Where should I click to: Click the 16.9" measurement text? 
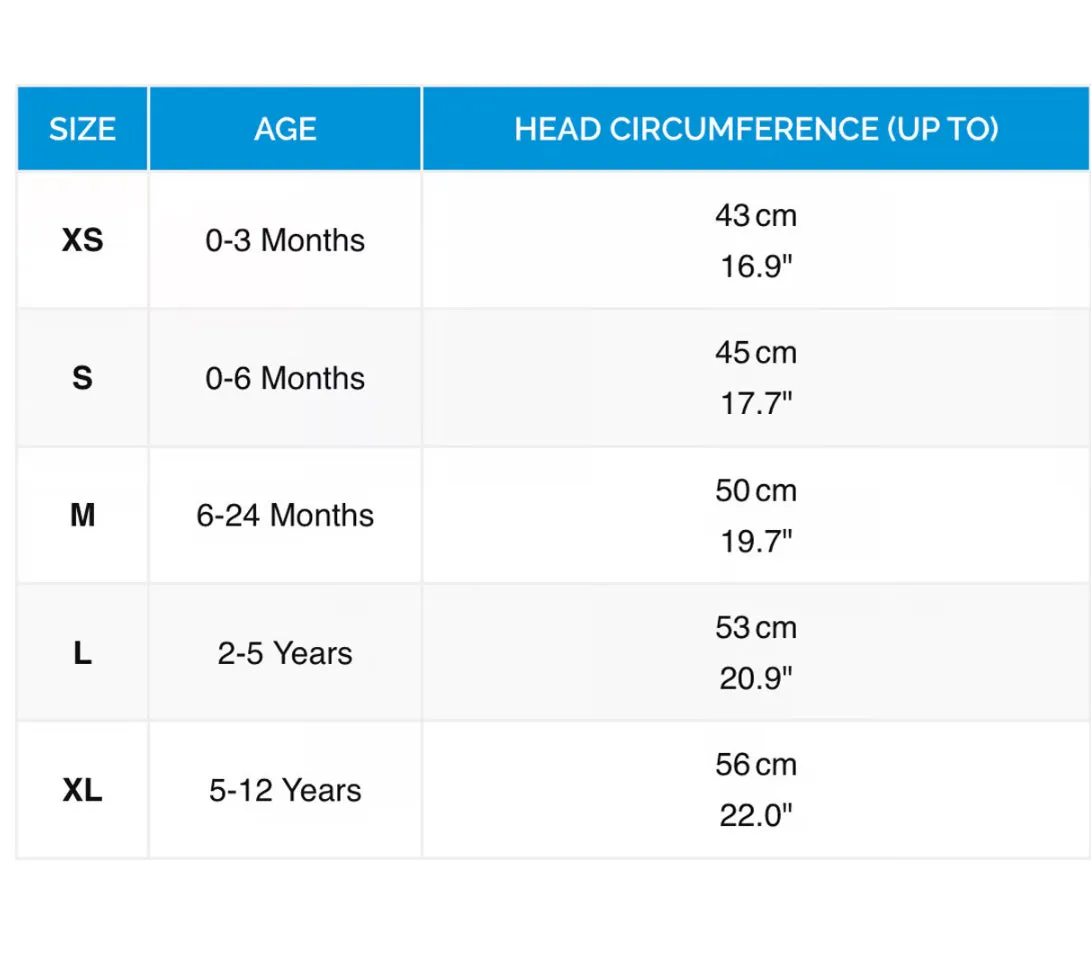(x=756, y=267)
